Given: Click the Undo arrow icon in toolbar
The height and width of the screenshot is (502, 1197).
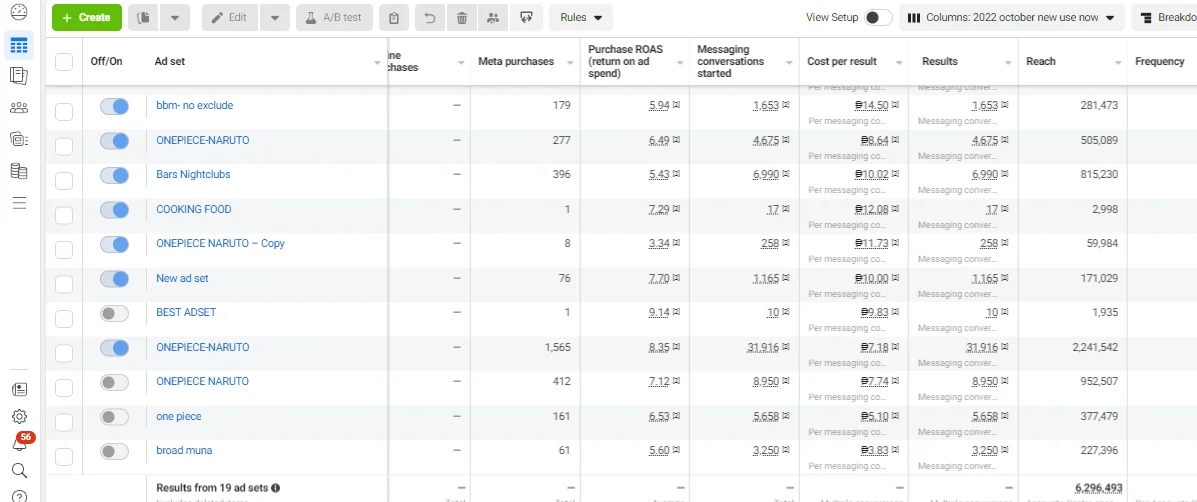Looking at the screenshot, I should [430, 18].
